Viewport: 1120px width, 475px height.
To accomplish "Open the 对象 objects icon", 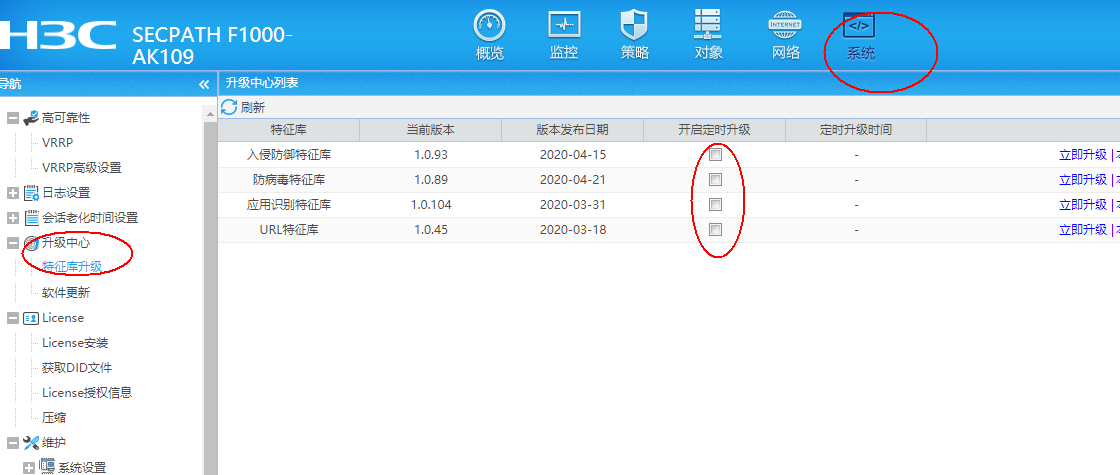I will click(x=708, y=25).
